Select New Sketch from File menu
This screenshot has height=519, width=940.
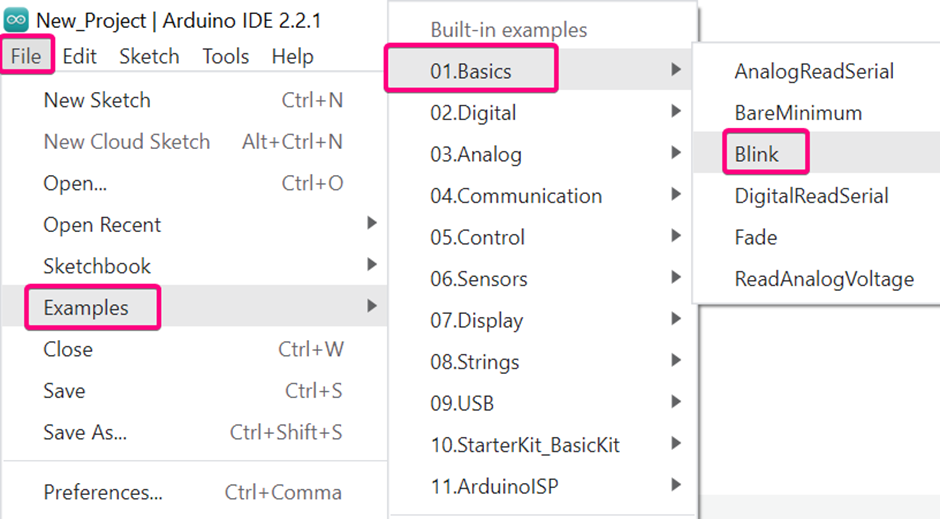coord(97,100)
